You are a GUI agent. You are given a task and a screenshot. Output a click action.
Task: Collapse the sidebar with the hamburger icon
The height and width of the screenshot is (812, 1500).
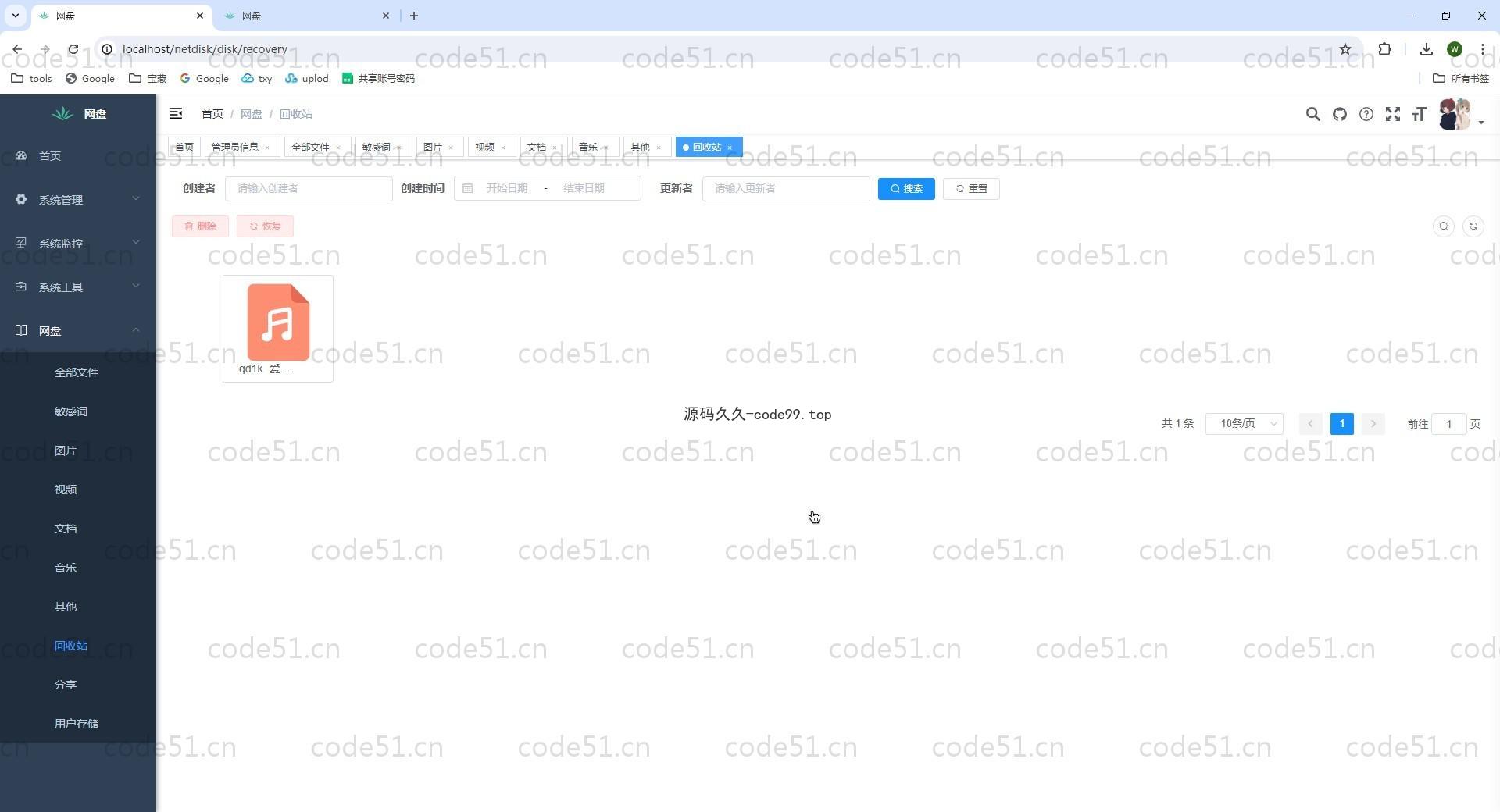pyautogui.click(x=176, y=114)
